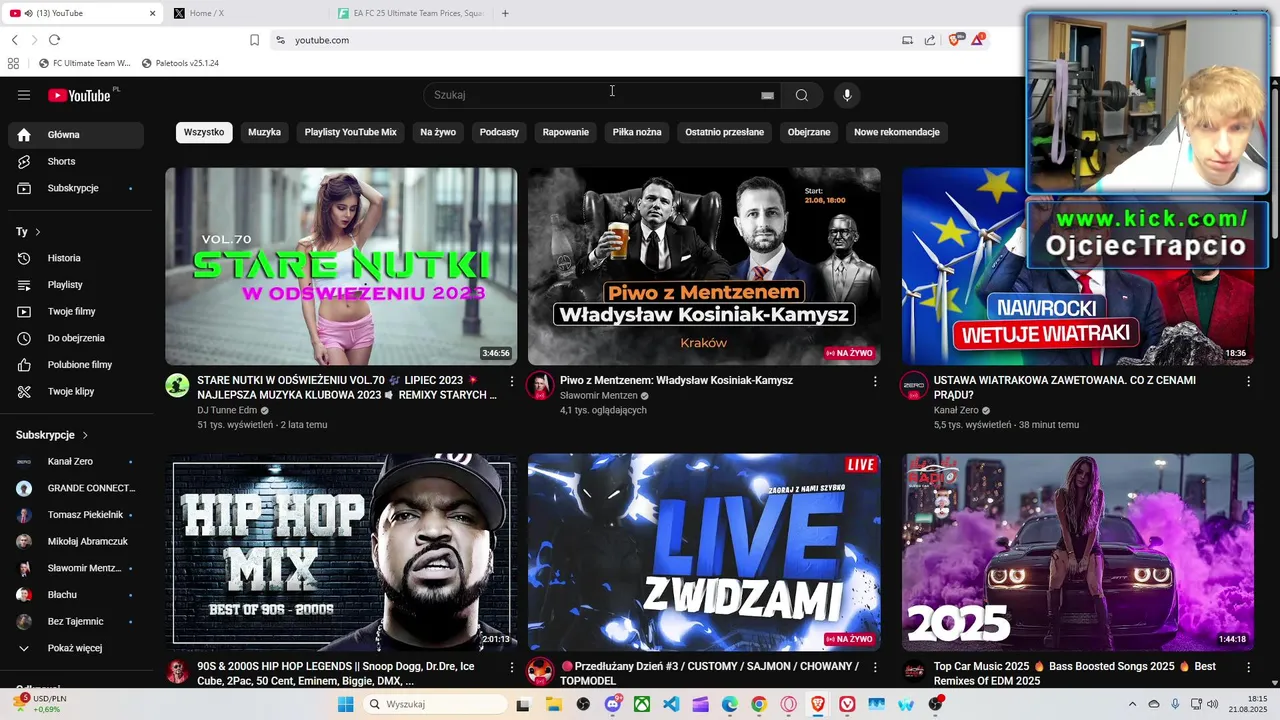Select the Muzyka filter chip
The image size is (1280, 720).
(264, 132)
